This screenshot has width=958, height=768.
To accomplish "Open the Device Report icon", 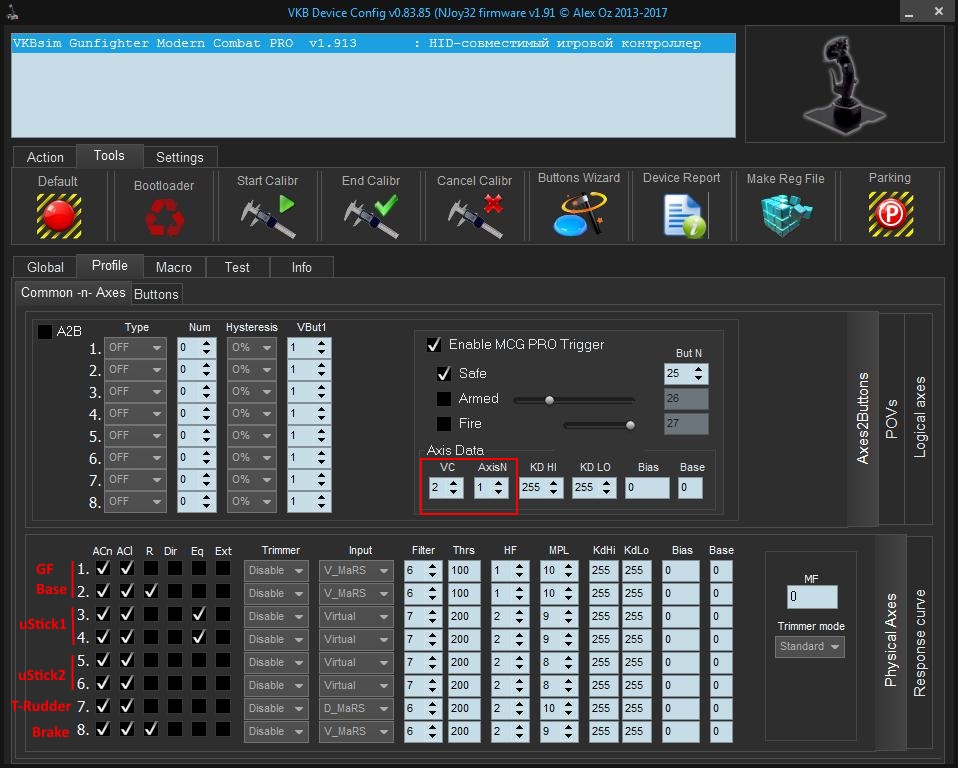I will click(x=682, y=215).
